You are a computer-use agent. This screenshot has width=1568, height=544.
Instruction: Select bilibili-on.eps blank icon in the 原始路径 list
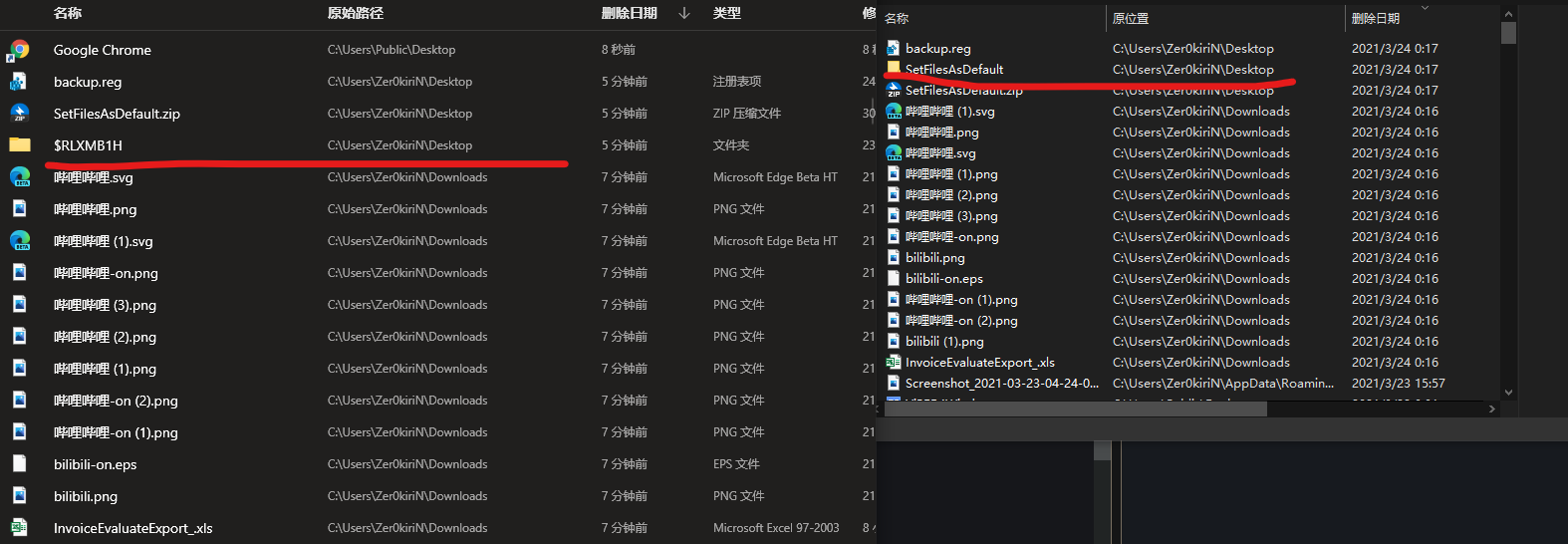pos(19,464)
